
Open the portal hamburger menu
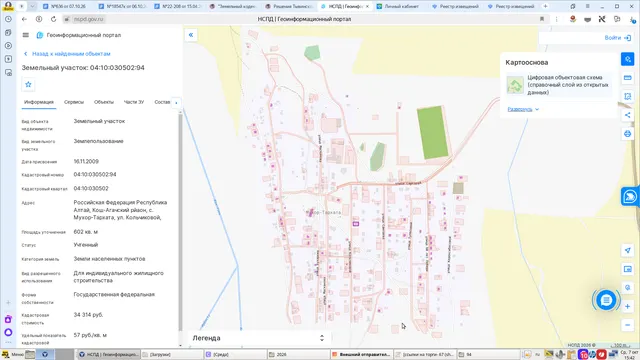click(26, 35)
